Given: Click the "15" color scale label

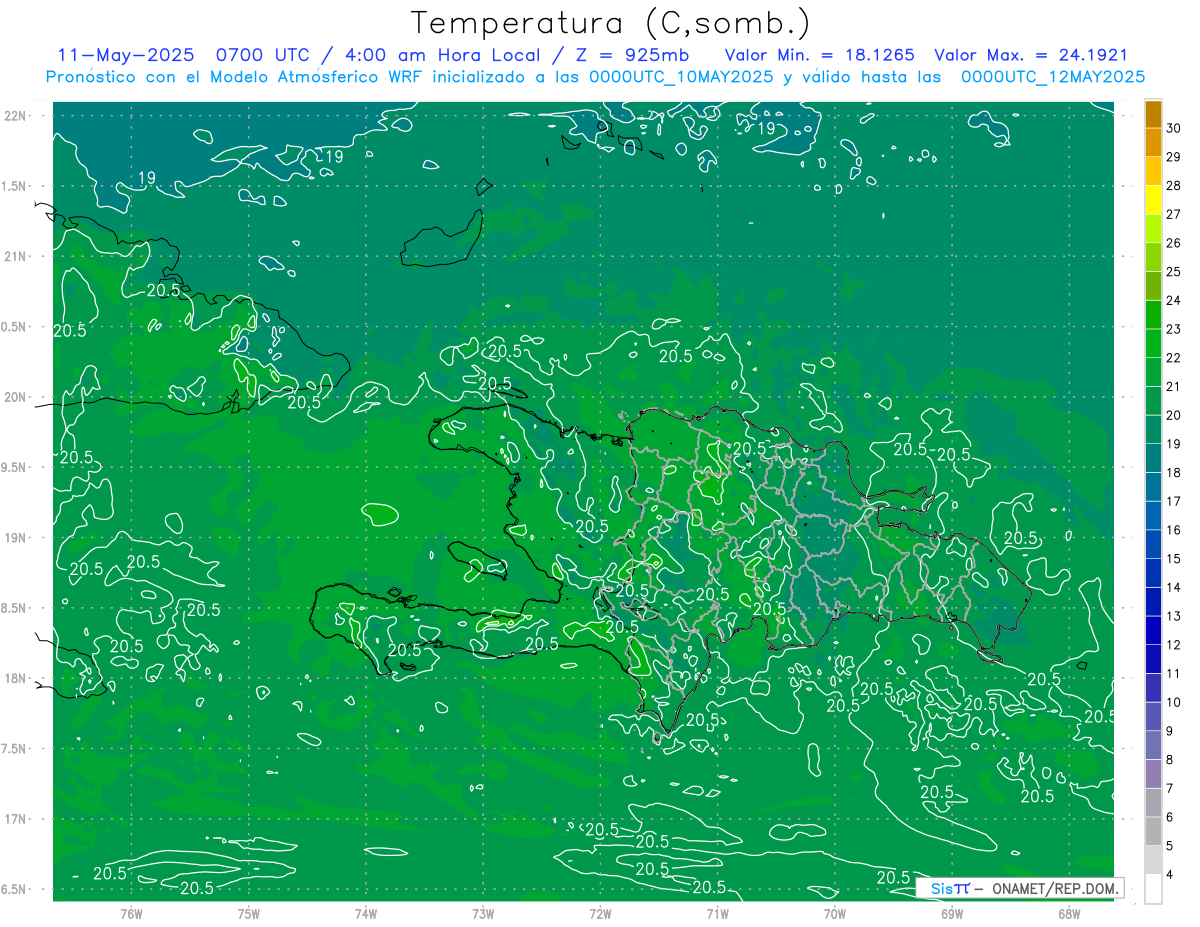Looking at the screenshot, I should tap(1174, 559).
